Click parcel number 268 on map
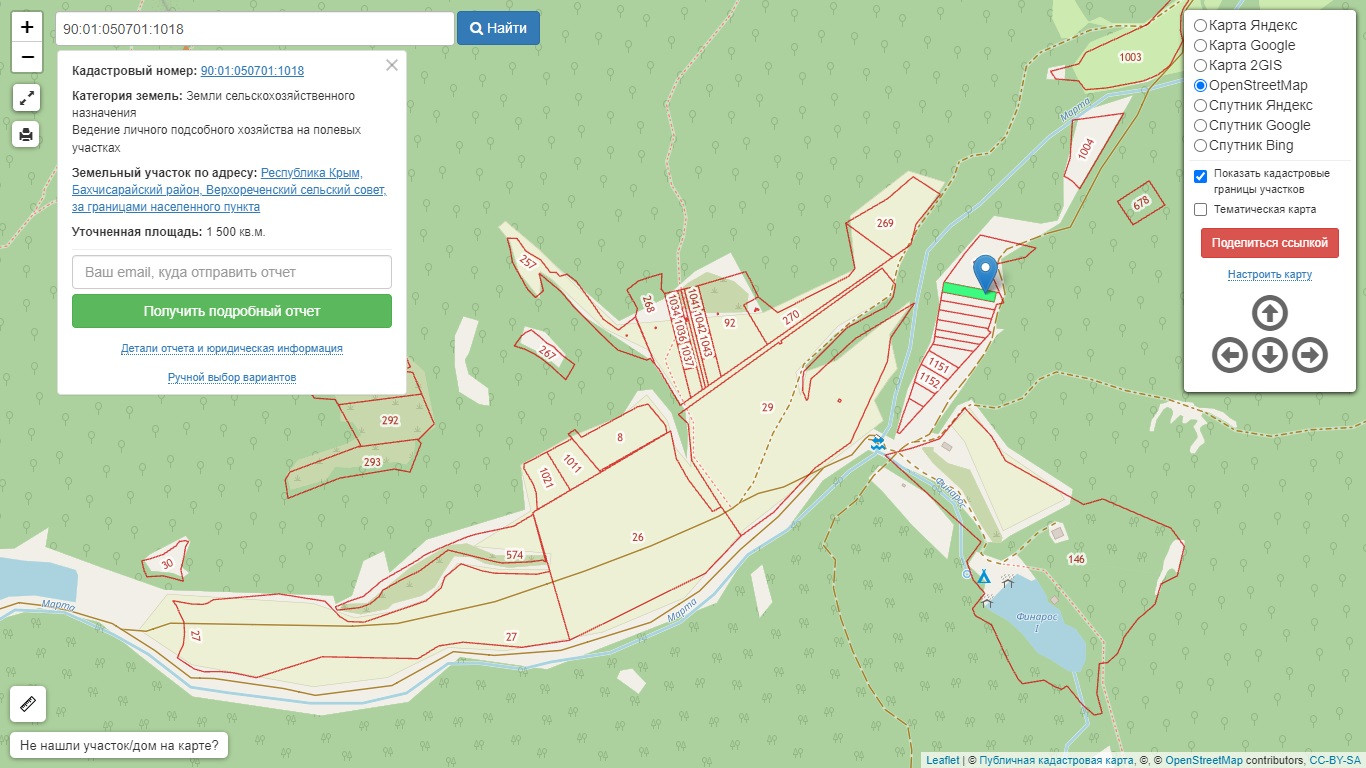The width and height of the screenshot is (1366, 768). 648,302
